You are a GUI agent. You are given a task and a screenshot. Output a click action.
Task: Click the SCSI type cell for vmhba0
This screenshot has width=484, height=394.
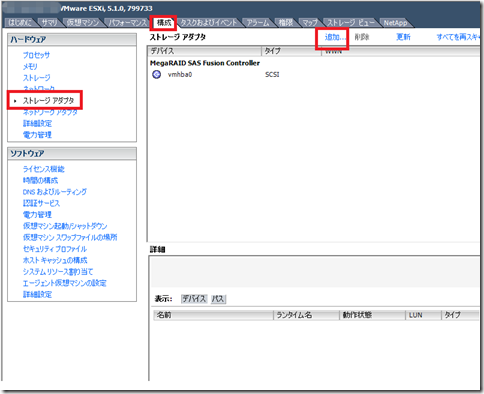(272, 74)
